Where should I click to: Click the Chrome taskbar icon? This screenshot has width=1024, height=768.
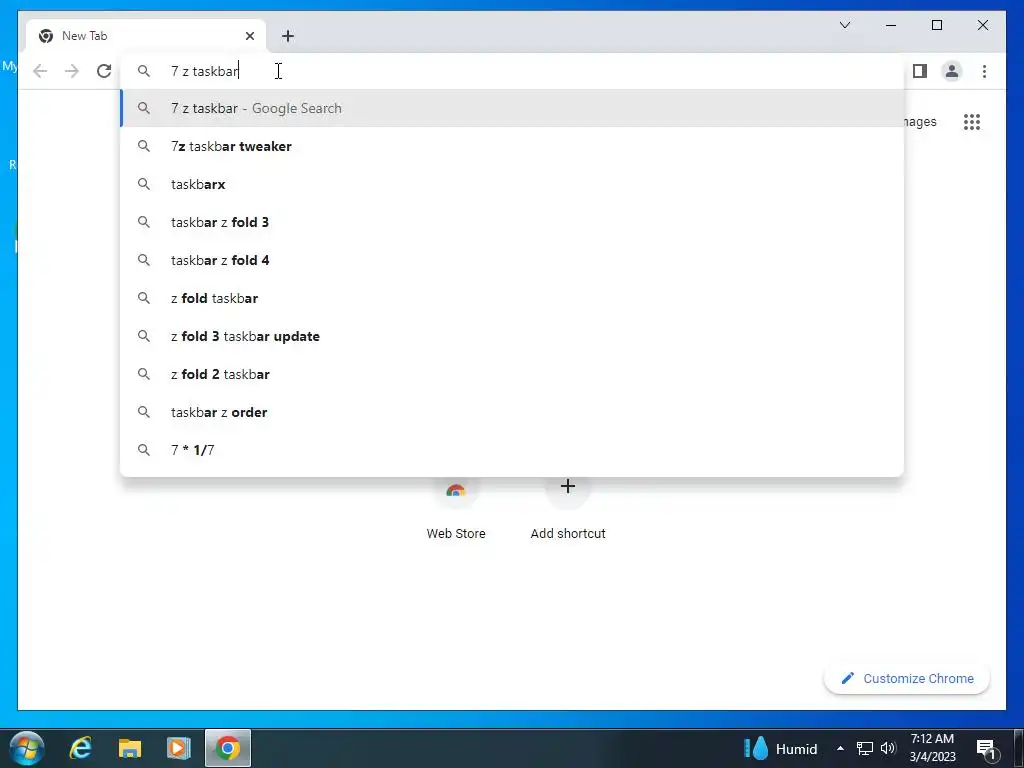228,748
